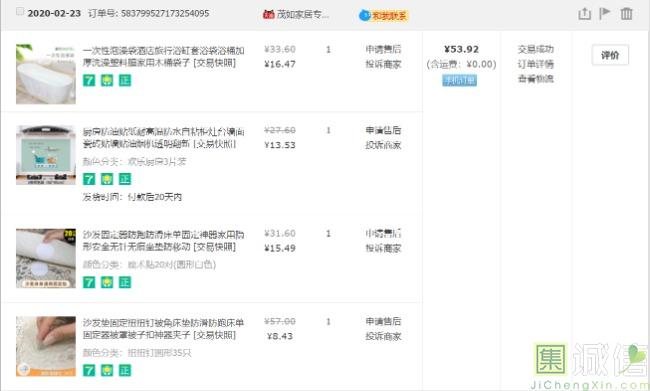650x391 pixels.
Task: Open the bathtub bag product thumbnail
Action: pyautogui.click(x=46, y=74)
